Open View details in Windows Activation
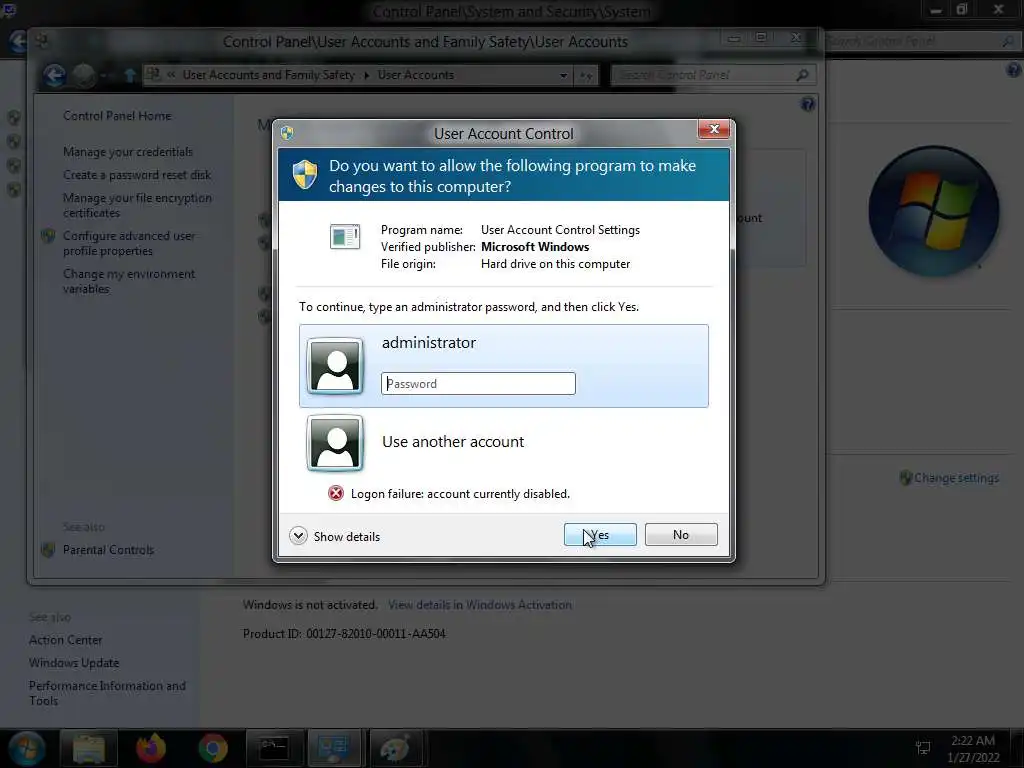The height and width of the screenshot is (768, 1024). [480, 605]
